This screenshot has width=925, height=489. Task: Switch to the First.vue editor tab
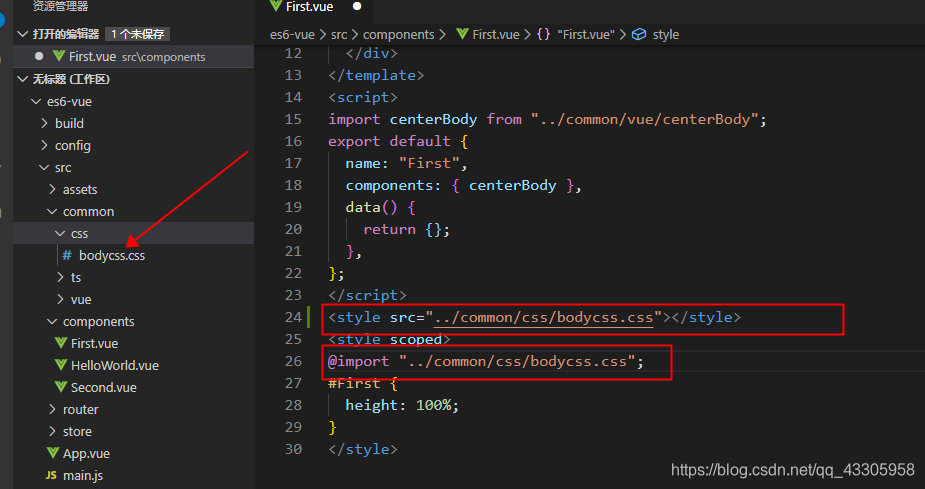(314, 8)
